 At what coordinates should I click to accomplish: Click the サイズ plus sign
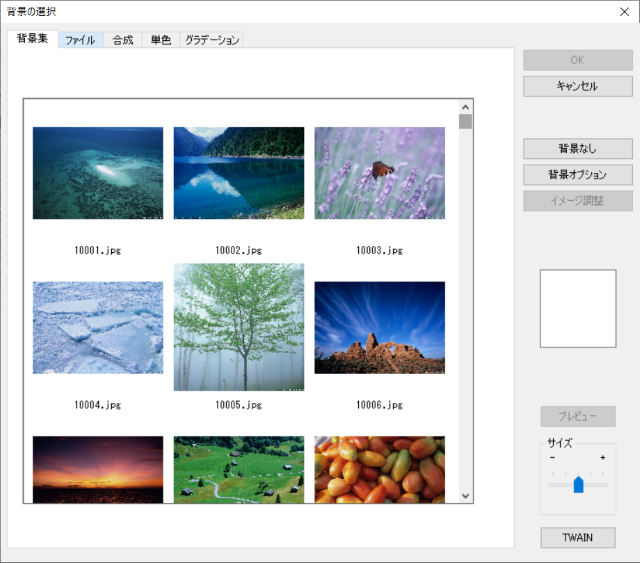[x=603, y=458]
